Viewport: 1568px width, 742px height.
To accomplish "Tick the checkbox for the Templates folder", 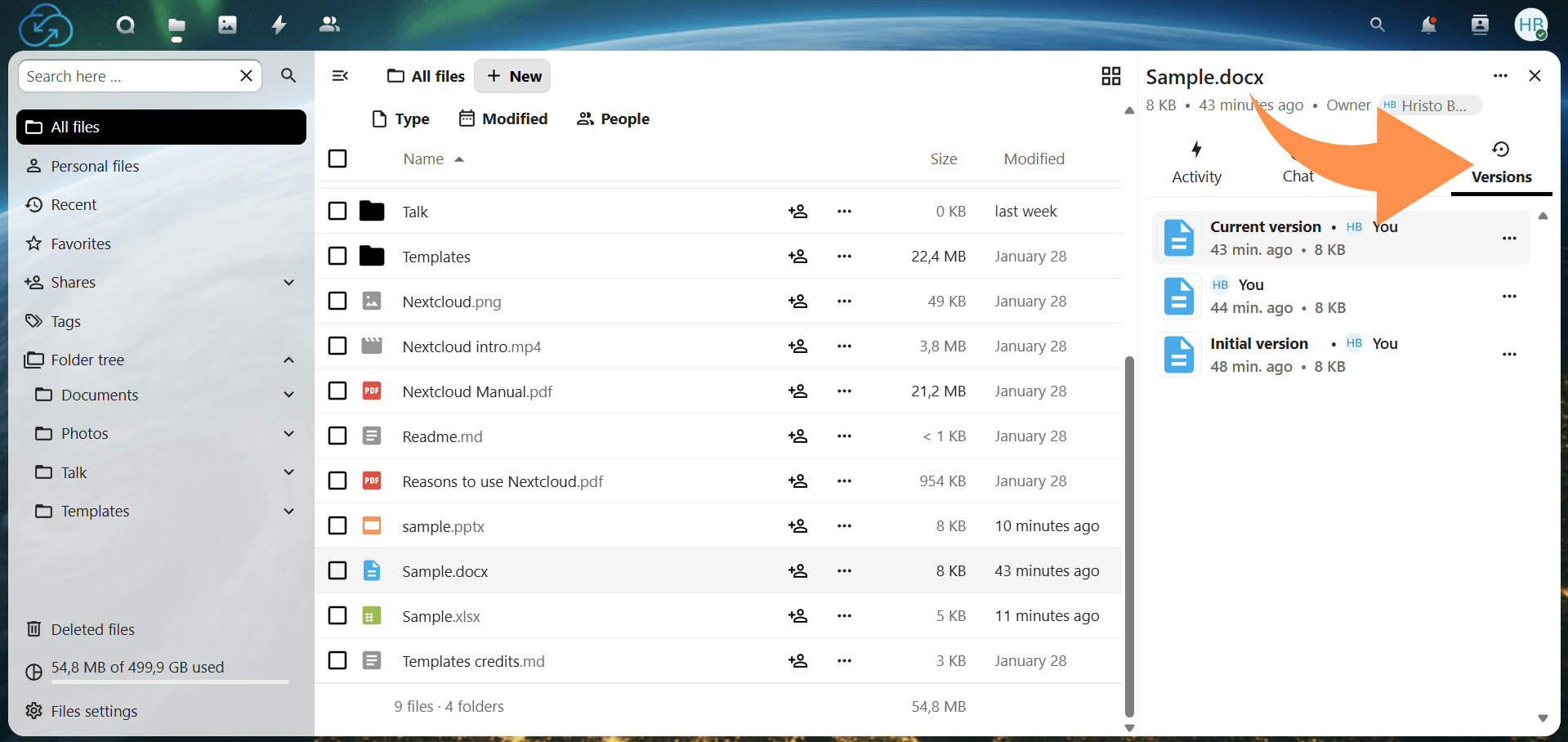I will 337,256.
